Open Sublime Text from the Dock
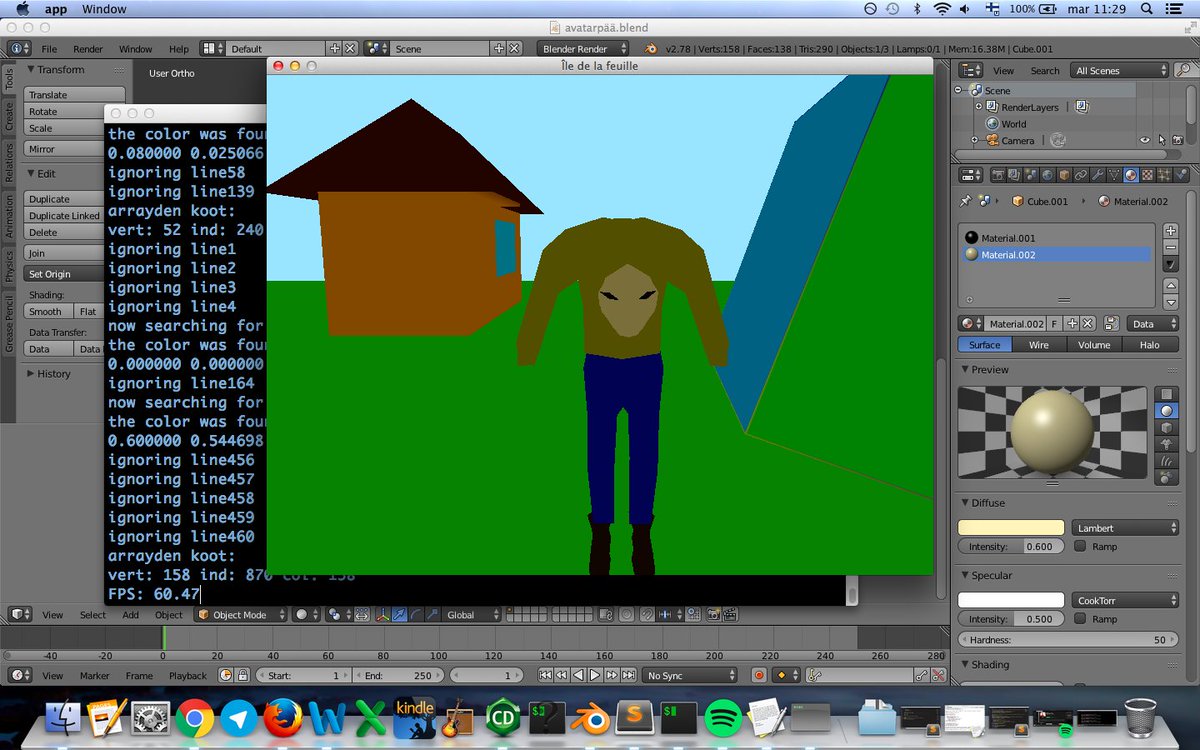Viewport: 1200px width, 750px height. pos(634,719)
